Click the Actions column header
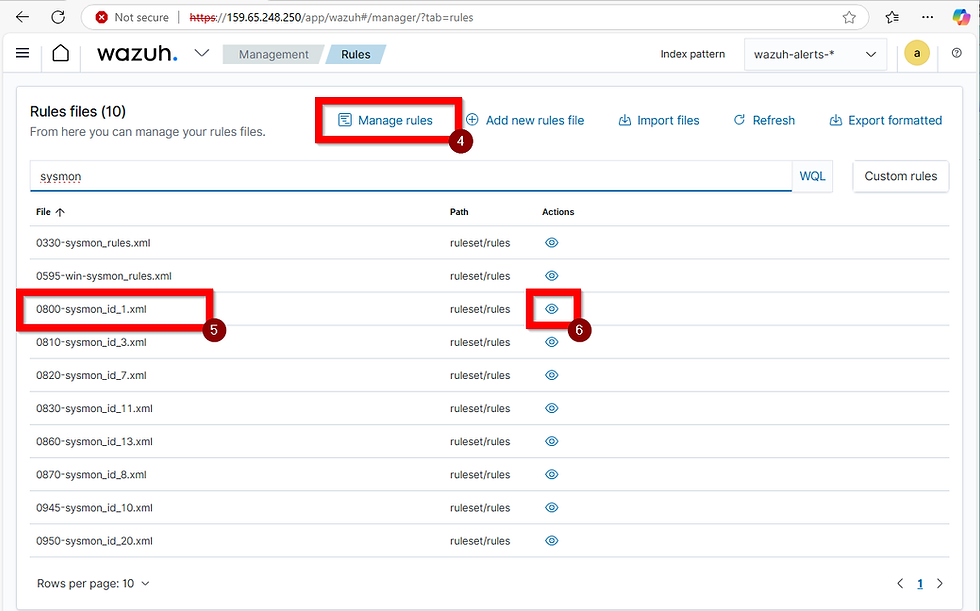The width and height of the screenshot is (980, 611). point(558,212)
